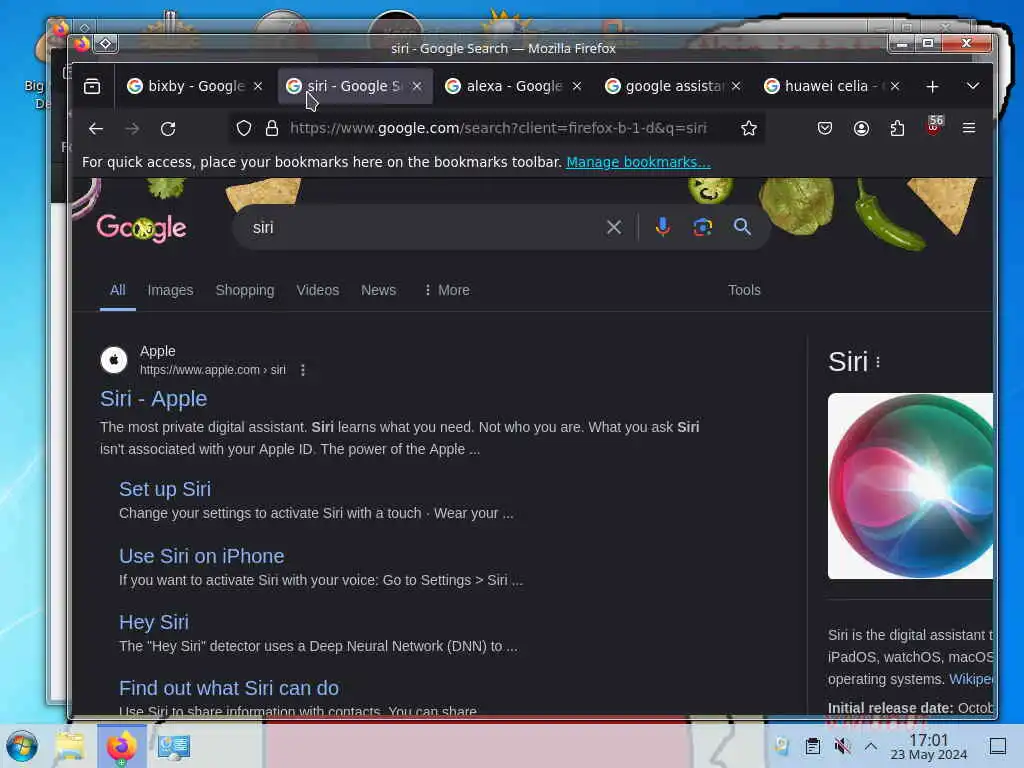The width and height of the screenshot is (1024, 768).
Task: Open Firefox View tab list icon
Action: point(92,86)
